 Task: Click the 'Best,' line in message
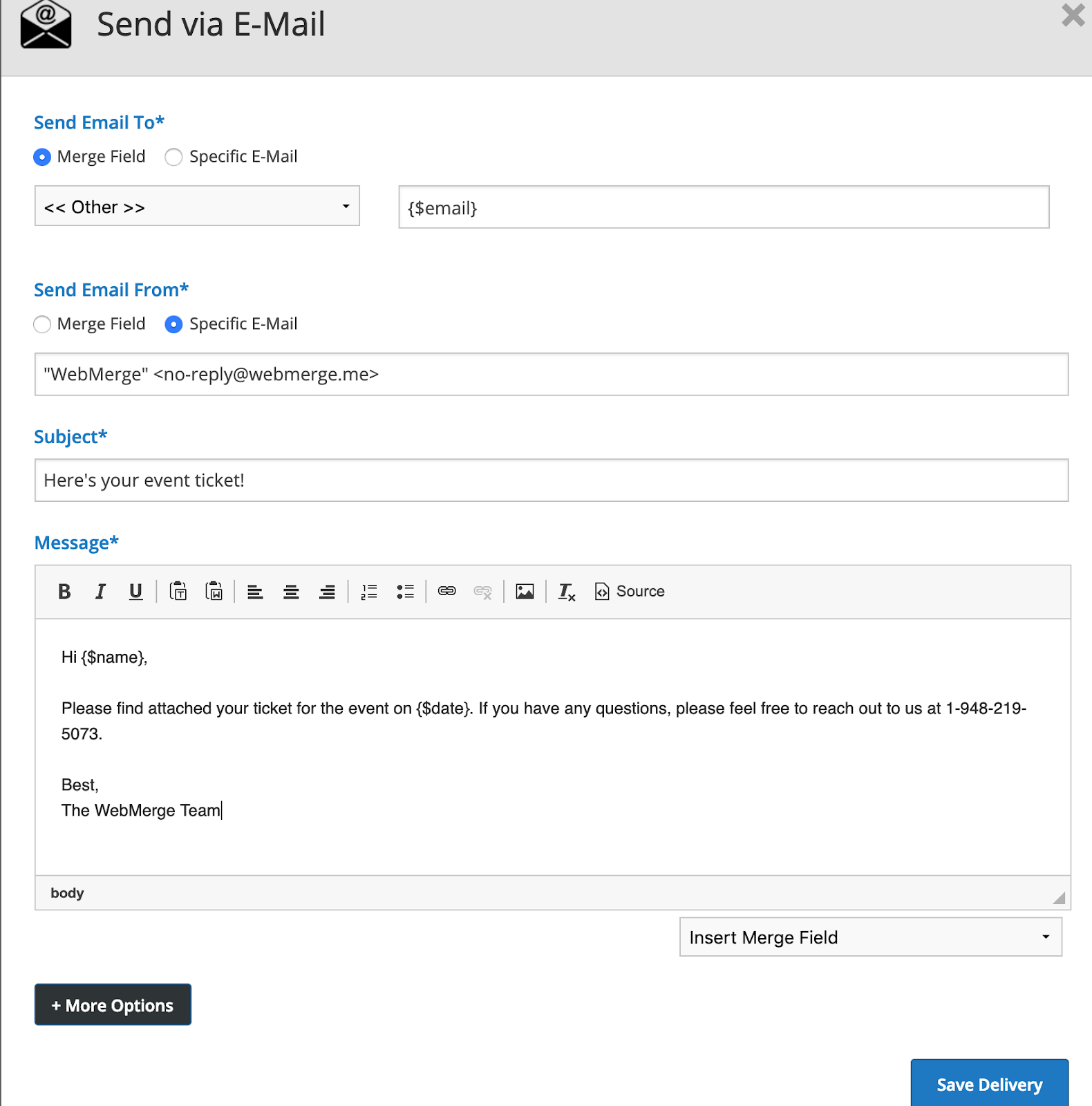coord(80,785)
